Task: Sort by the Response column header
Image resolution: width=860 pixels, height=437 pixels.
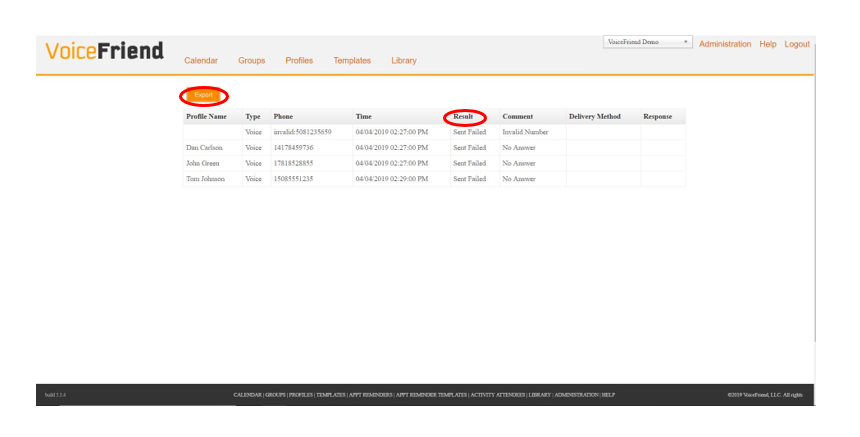Action: (658, 116)
